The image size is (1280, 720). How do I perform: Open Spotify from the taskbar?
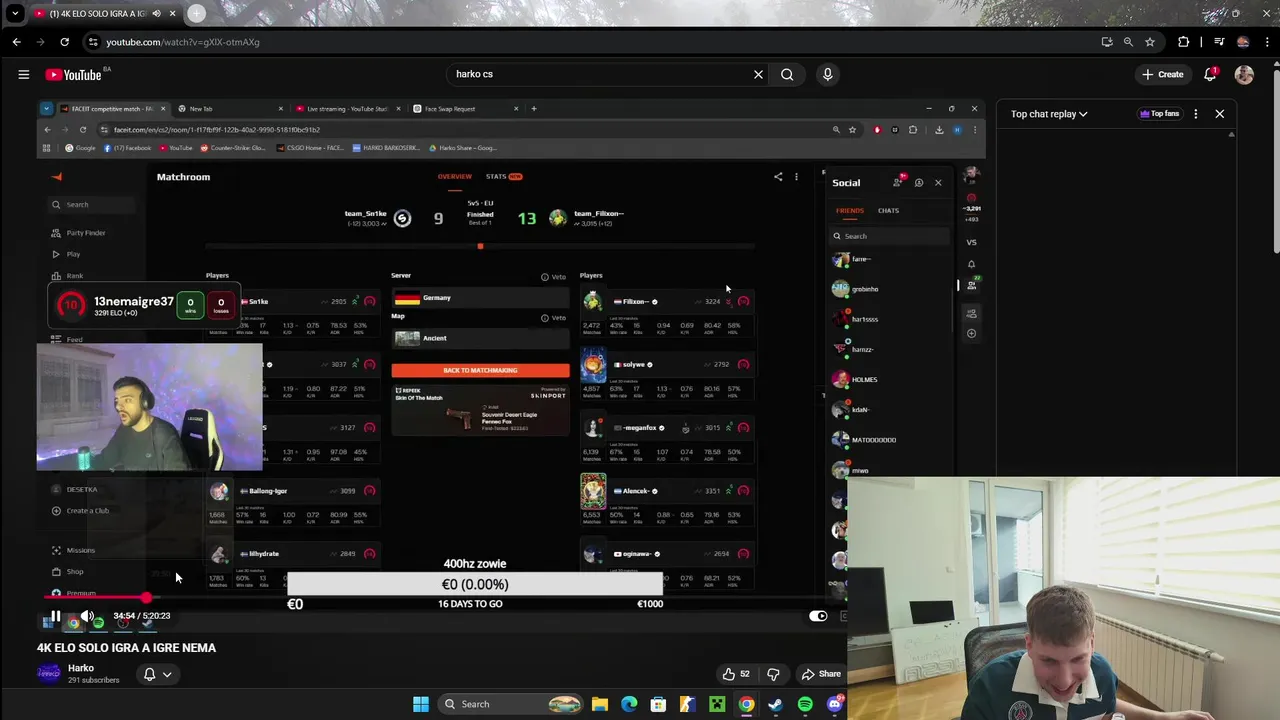(x=805, y=704)
